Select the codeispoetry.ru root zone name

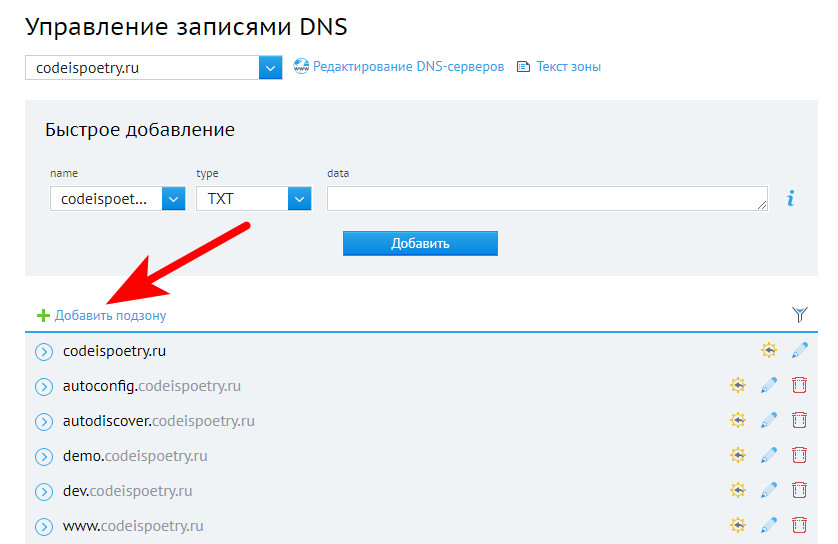(114, 351)
